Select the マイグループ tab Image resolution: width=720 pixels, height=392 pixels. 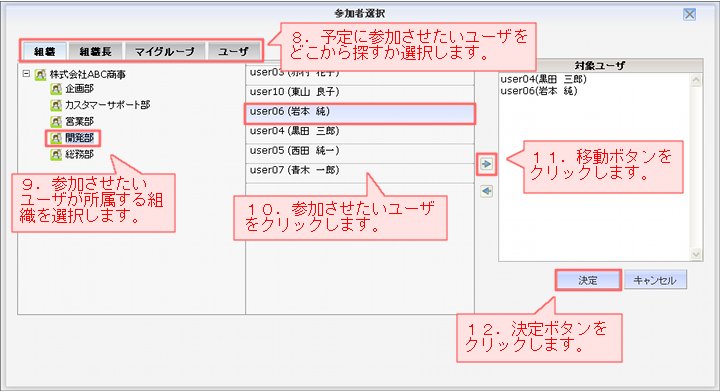[164, 51]
